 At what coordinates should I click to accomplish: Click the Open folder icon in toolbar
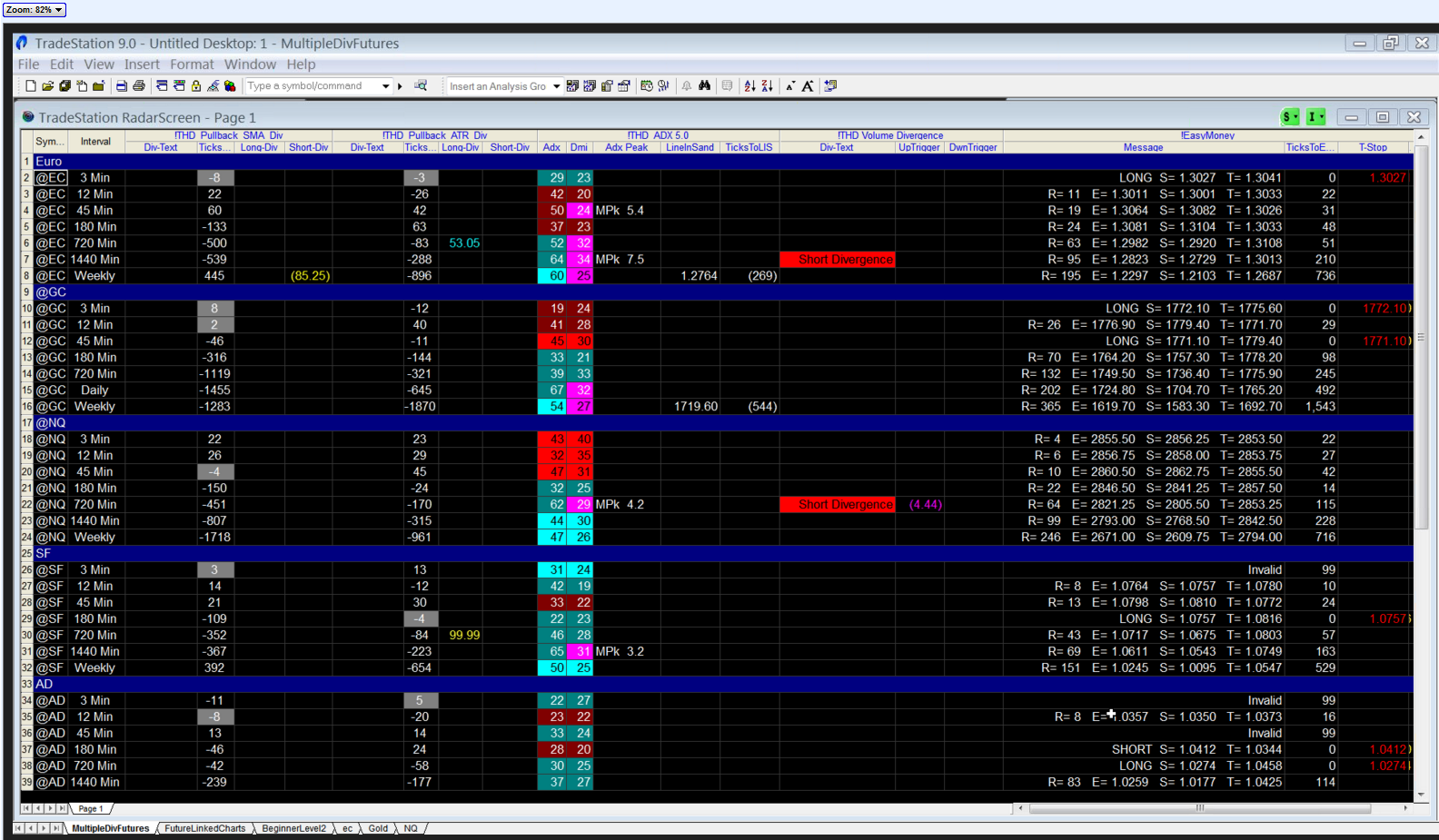pos(47,86)
